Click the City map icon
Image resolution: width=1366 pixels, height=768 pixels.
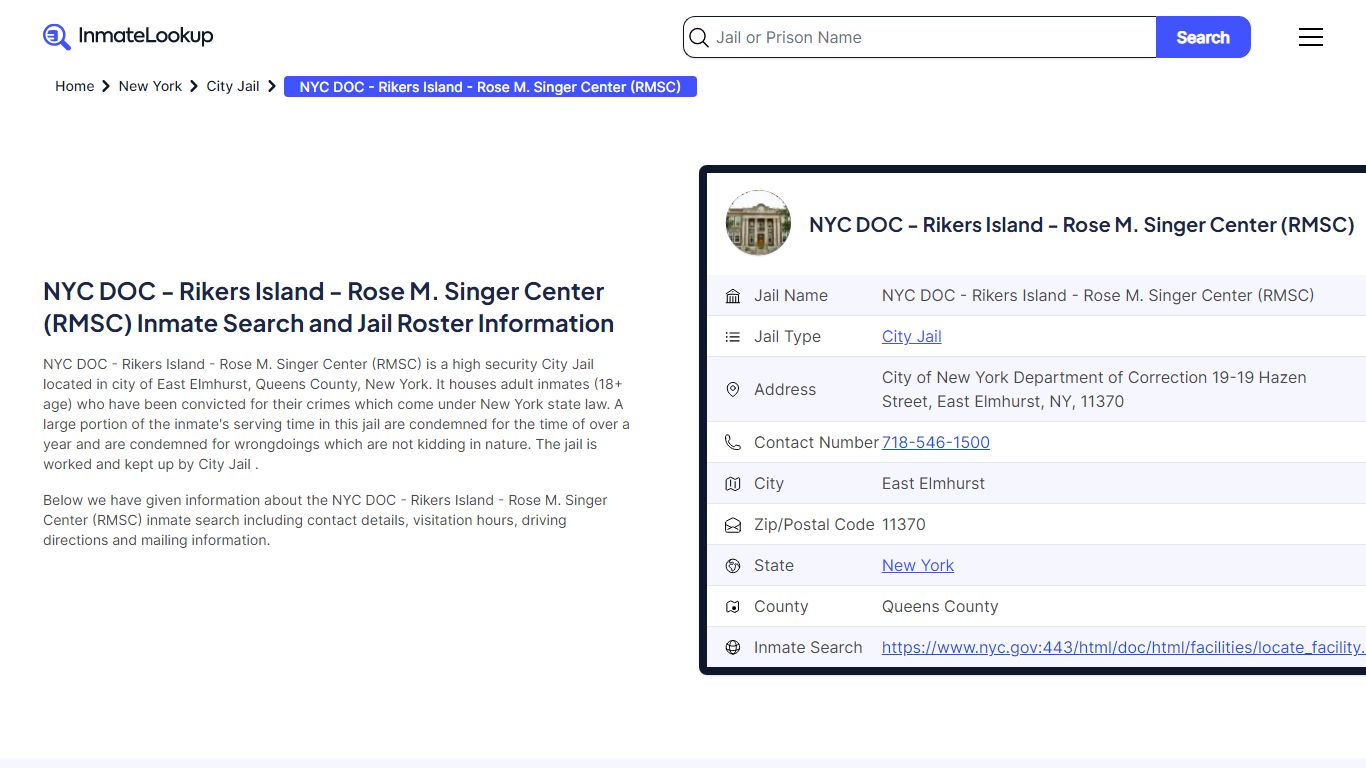[733, 484]
